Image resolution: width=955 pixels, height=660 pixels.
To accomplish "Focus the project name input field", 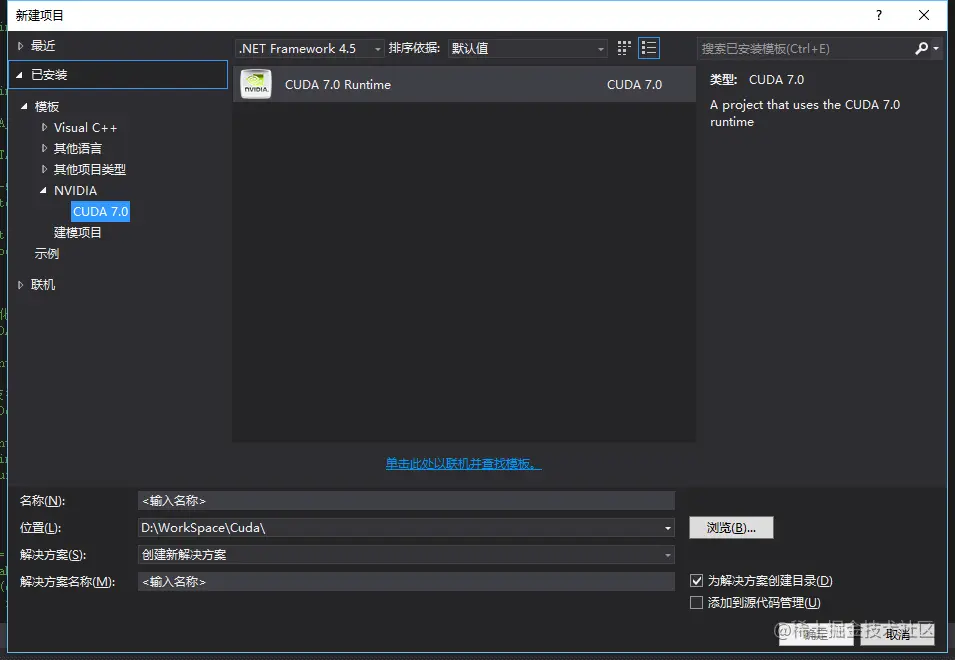I will [406, 500].
